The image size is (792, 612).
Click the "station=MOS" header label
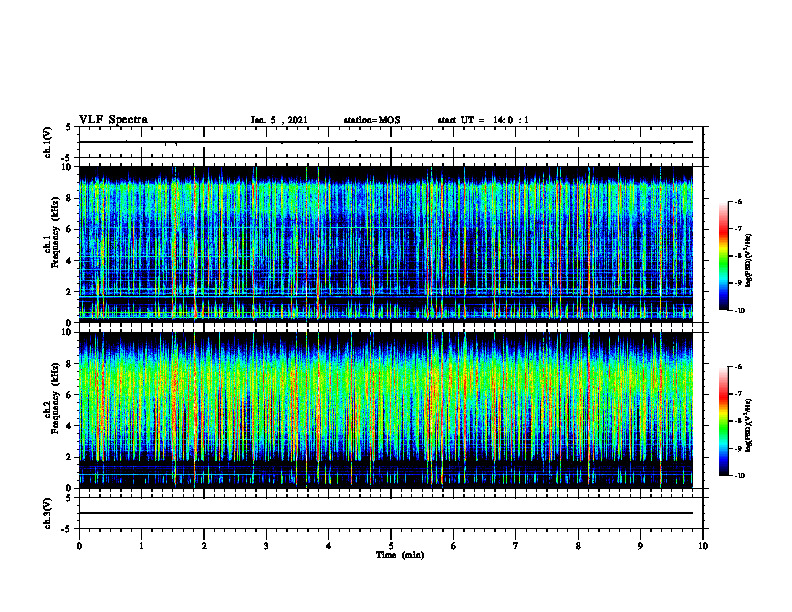tap(372, 120)
